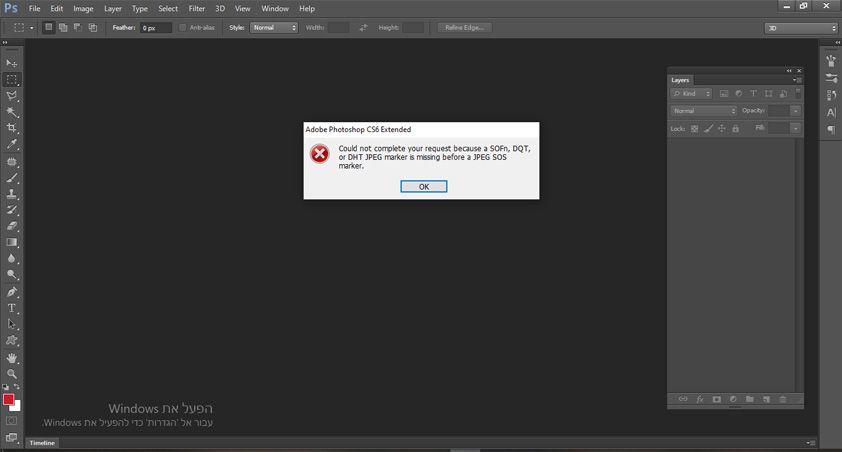
Task: Toggle pixel layer filter in Layers panel
Action: tap(724, 94)
